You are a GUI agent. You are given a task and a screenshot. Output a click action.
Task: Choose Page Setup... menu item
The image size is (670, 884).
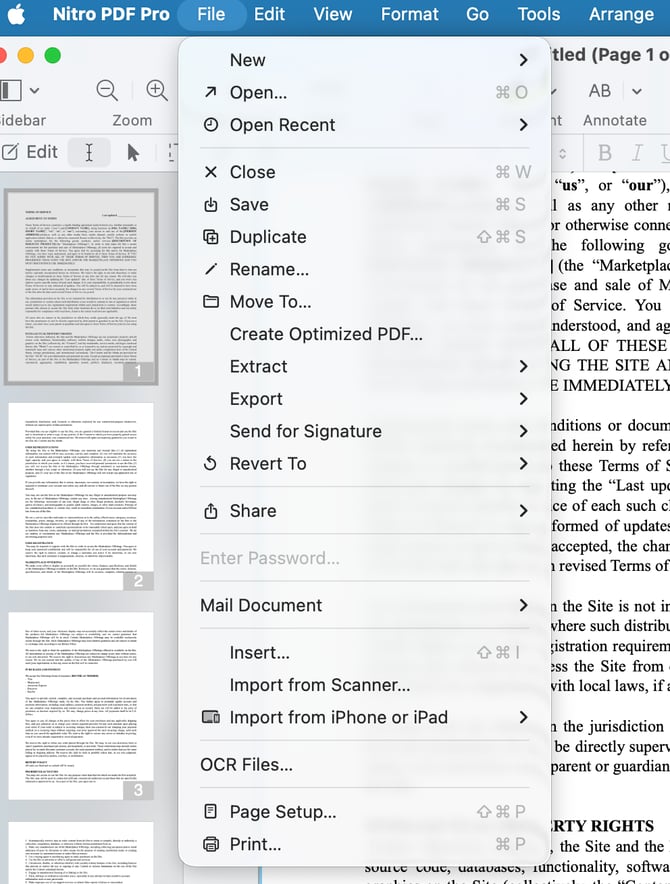364,812
